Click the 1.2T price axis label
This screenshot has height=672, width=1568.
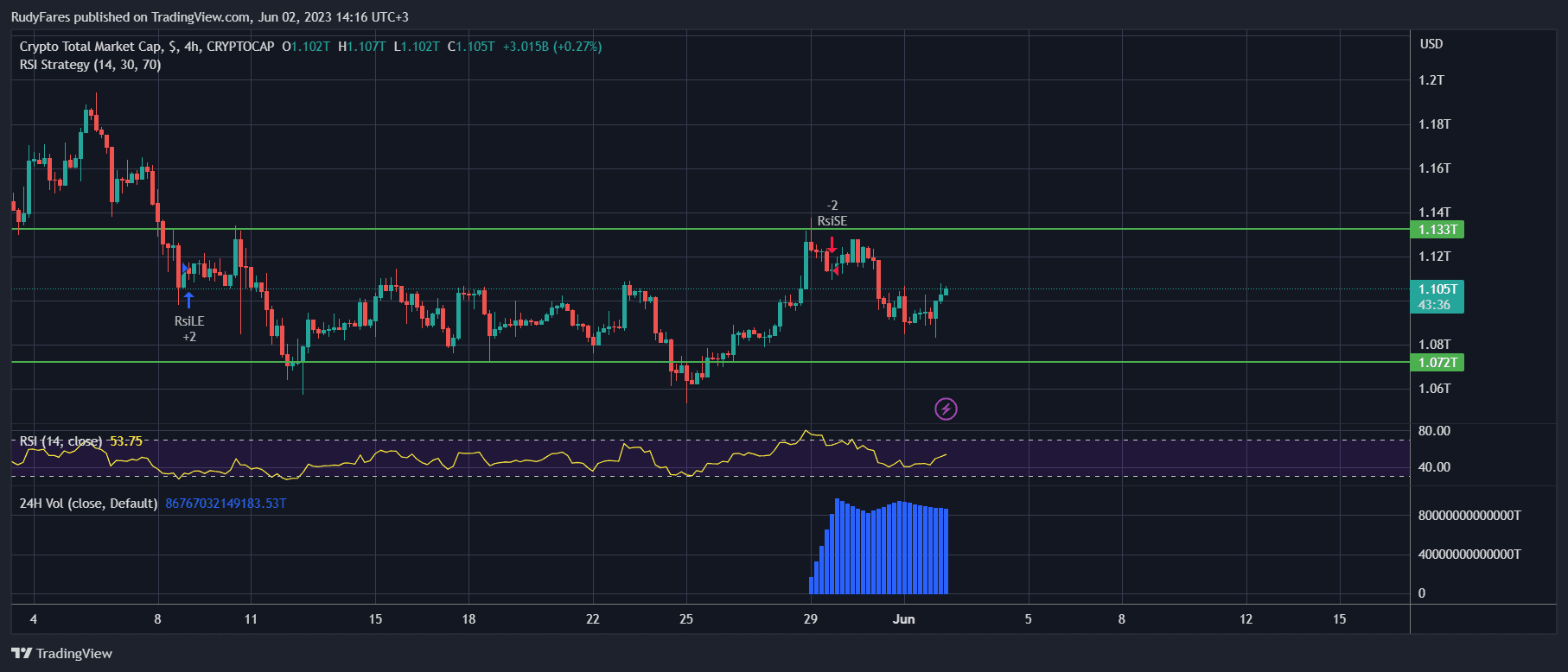1431,80
